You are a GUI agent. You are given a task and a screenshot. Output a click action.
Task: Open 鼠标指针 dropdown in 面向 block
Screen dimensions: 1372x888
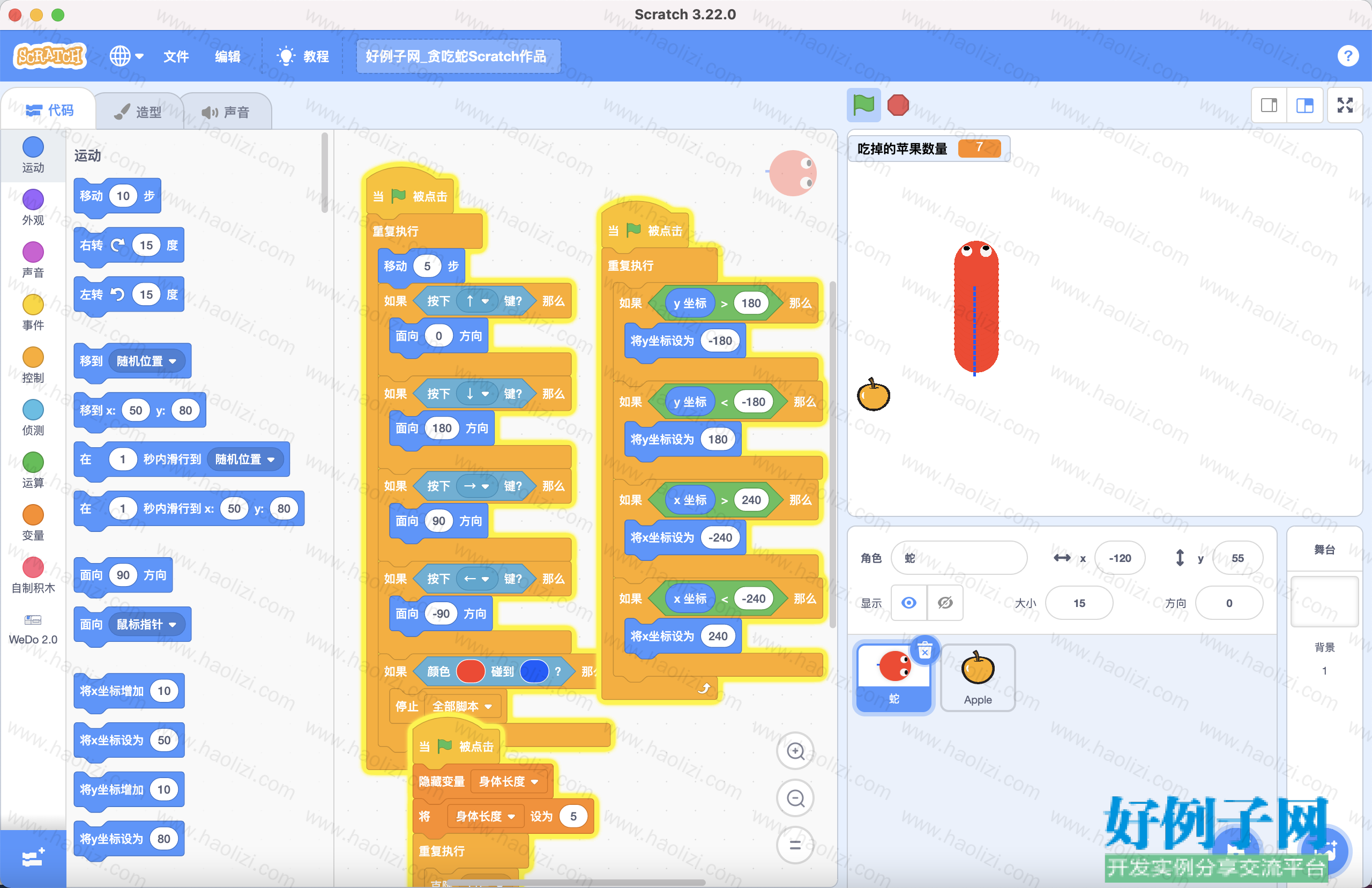click(146, 624)
